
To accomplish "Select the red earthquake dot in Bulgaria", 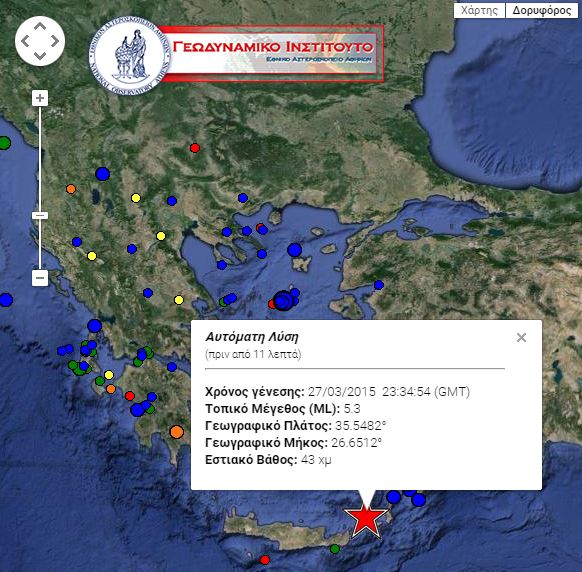I will point(195,148).
